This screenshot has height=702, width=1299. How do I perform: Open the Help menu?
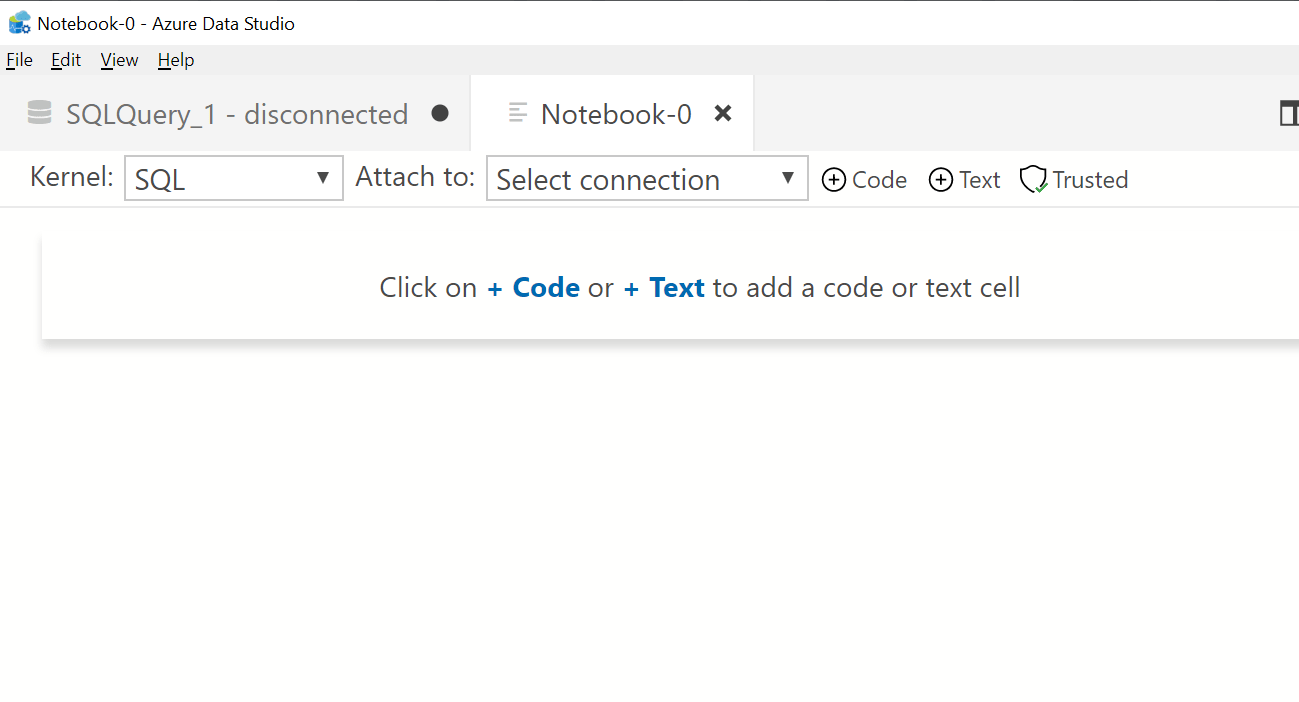click(x=176, y=60)
